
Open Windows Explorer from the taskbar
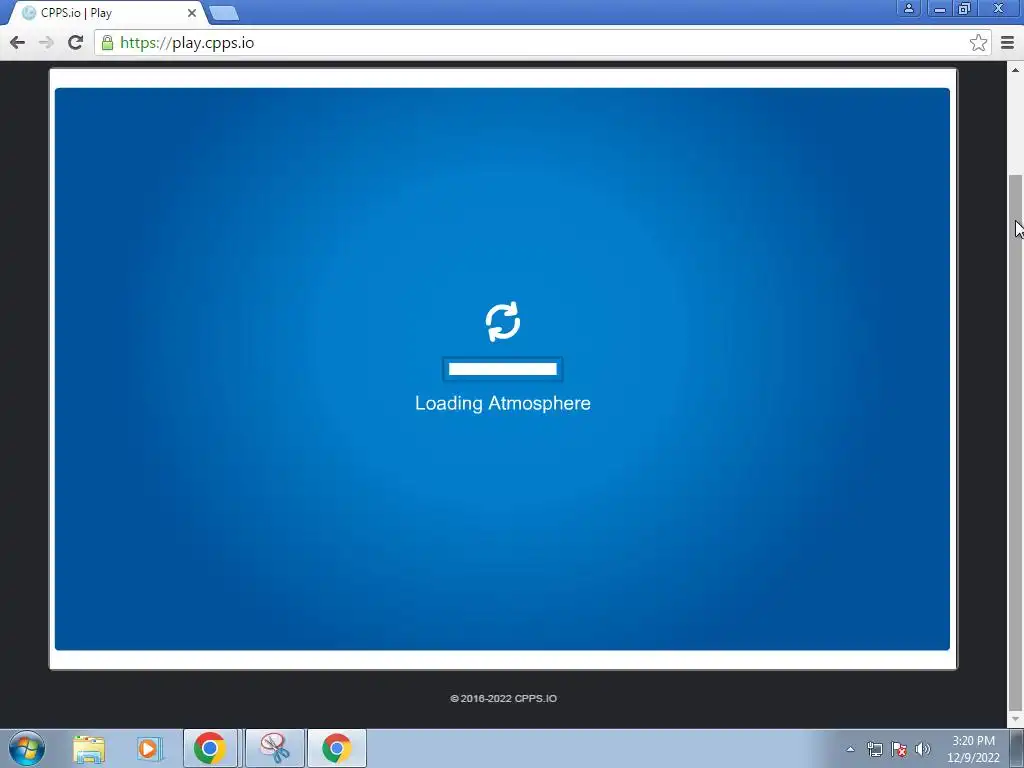coord(89,749)
